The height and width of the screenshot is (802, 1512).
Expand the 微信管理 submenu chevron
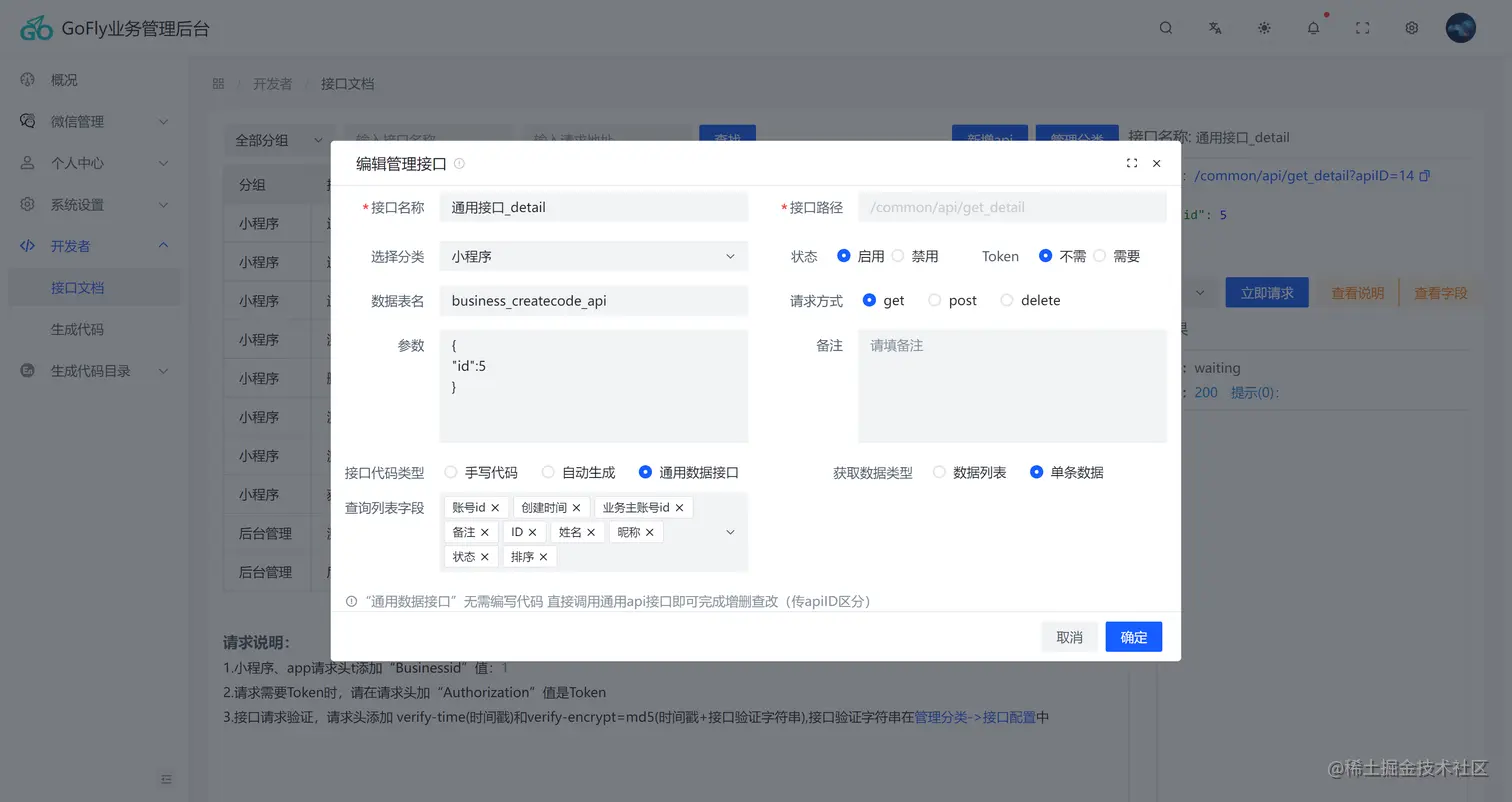tap(163, 121)
